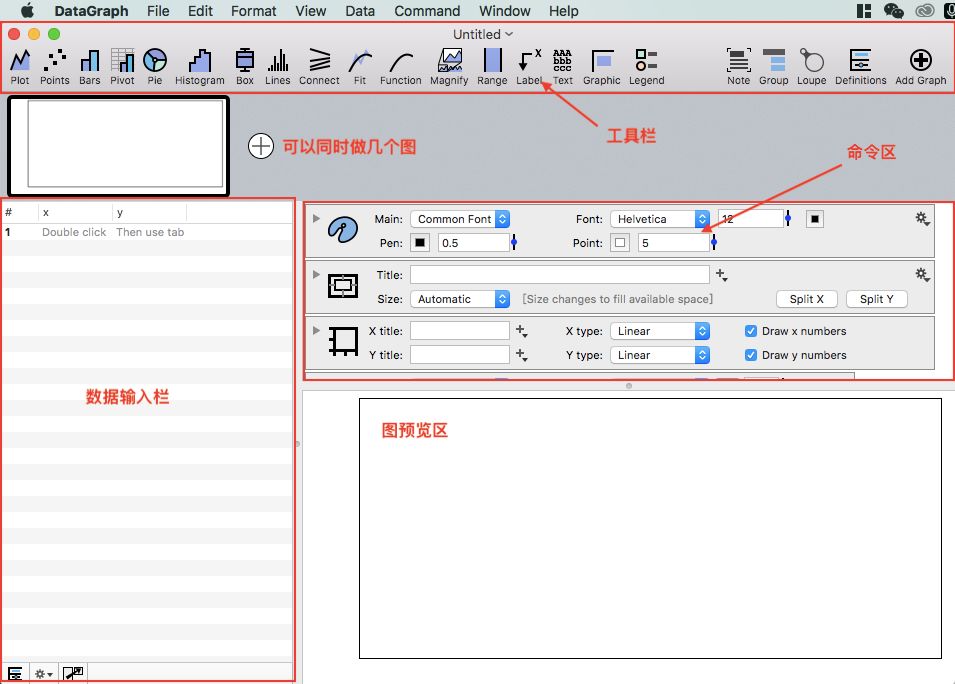
Task: Open the Y type Linear dropdown
Action: click(x=660, y=355)
